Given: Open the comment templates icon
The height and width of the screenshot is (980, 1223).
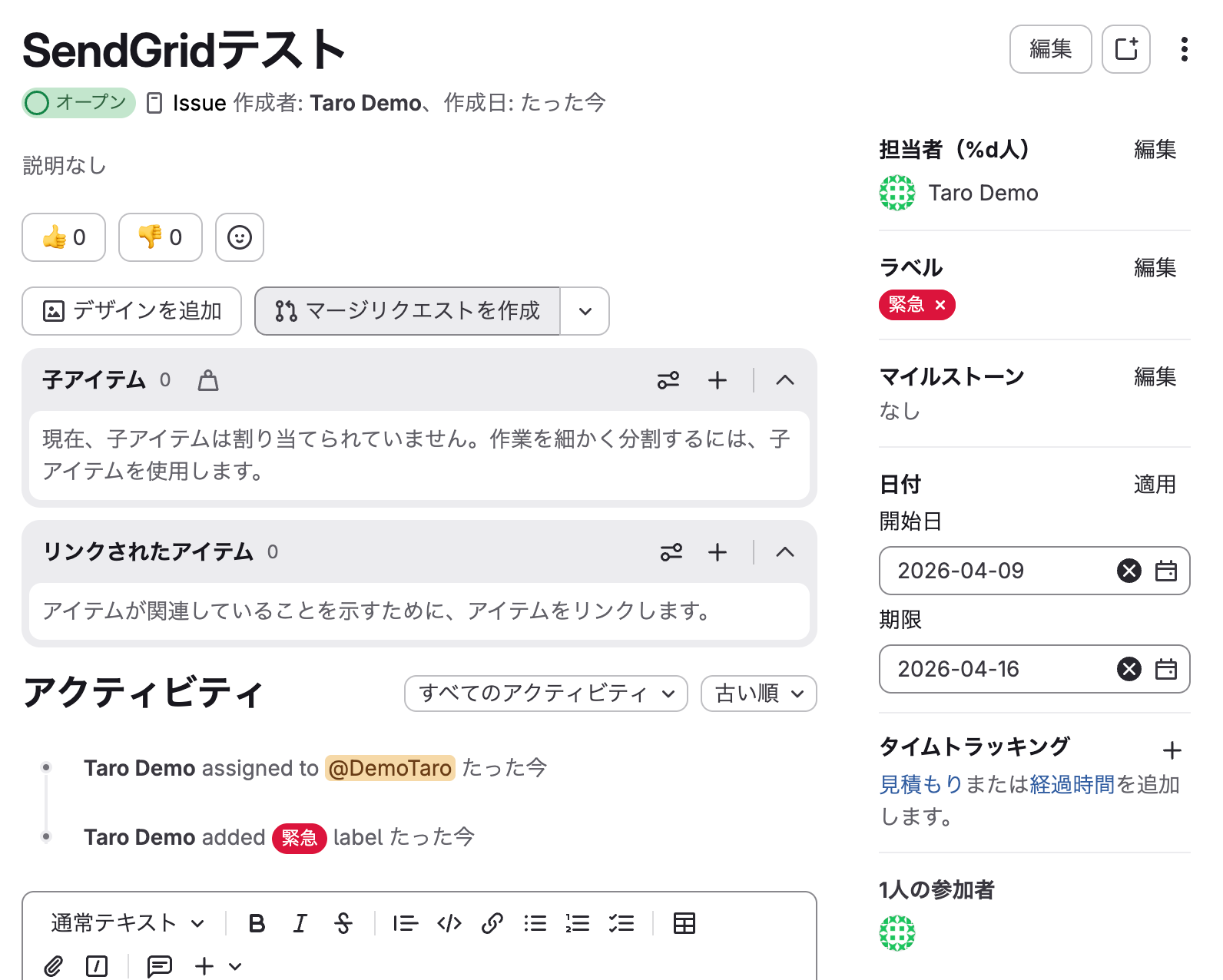Looking at the screenshot, I should coord(159,966).
